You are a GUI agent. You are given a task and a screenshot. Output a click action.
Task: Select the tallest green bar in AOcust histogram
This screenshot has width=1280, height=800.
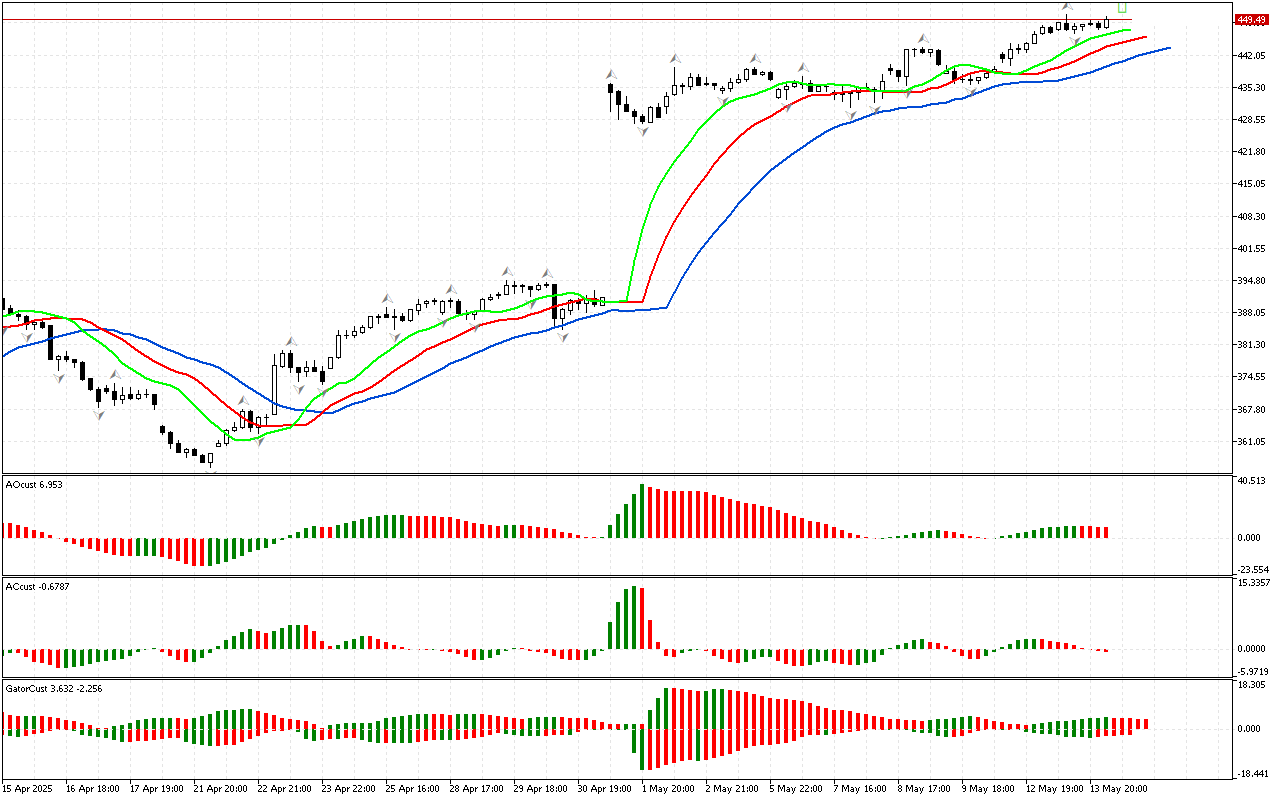coord(640,511)
